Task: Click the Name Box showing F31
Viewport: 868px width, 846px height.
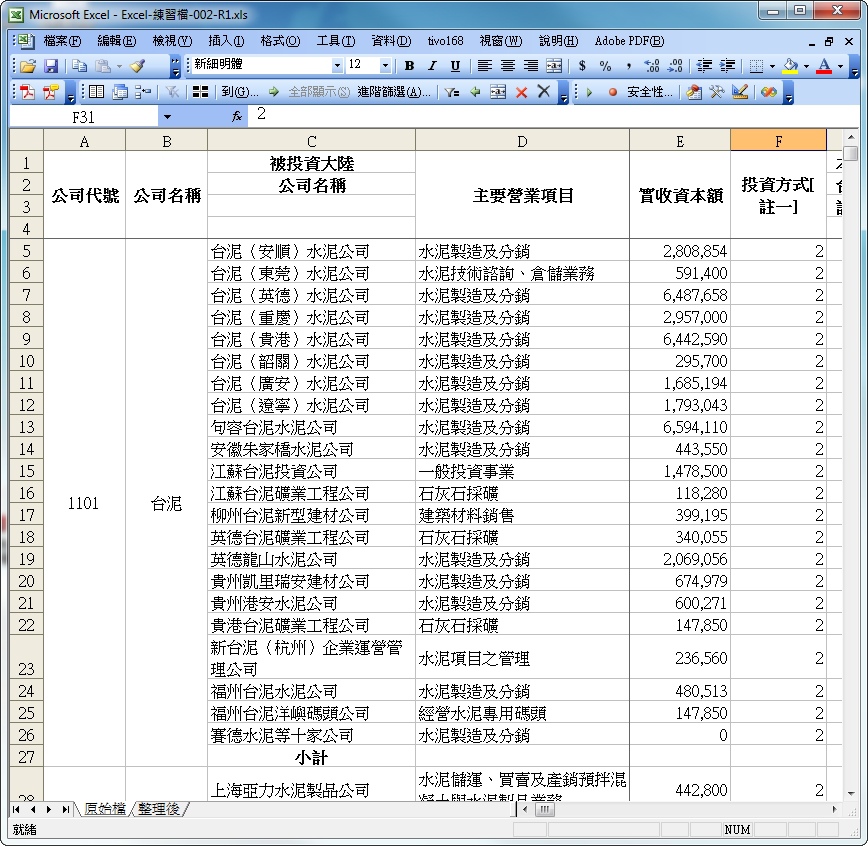Action: point(83,117)
